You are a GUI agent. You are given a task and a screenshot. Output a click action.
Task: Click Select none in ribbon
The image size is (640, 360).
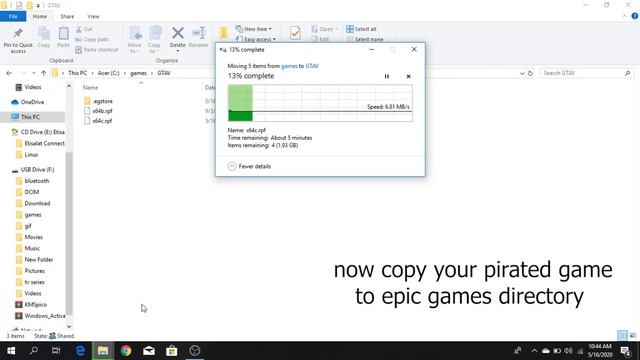coord(364,39)
